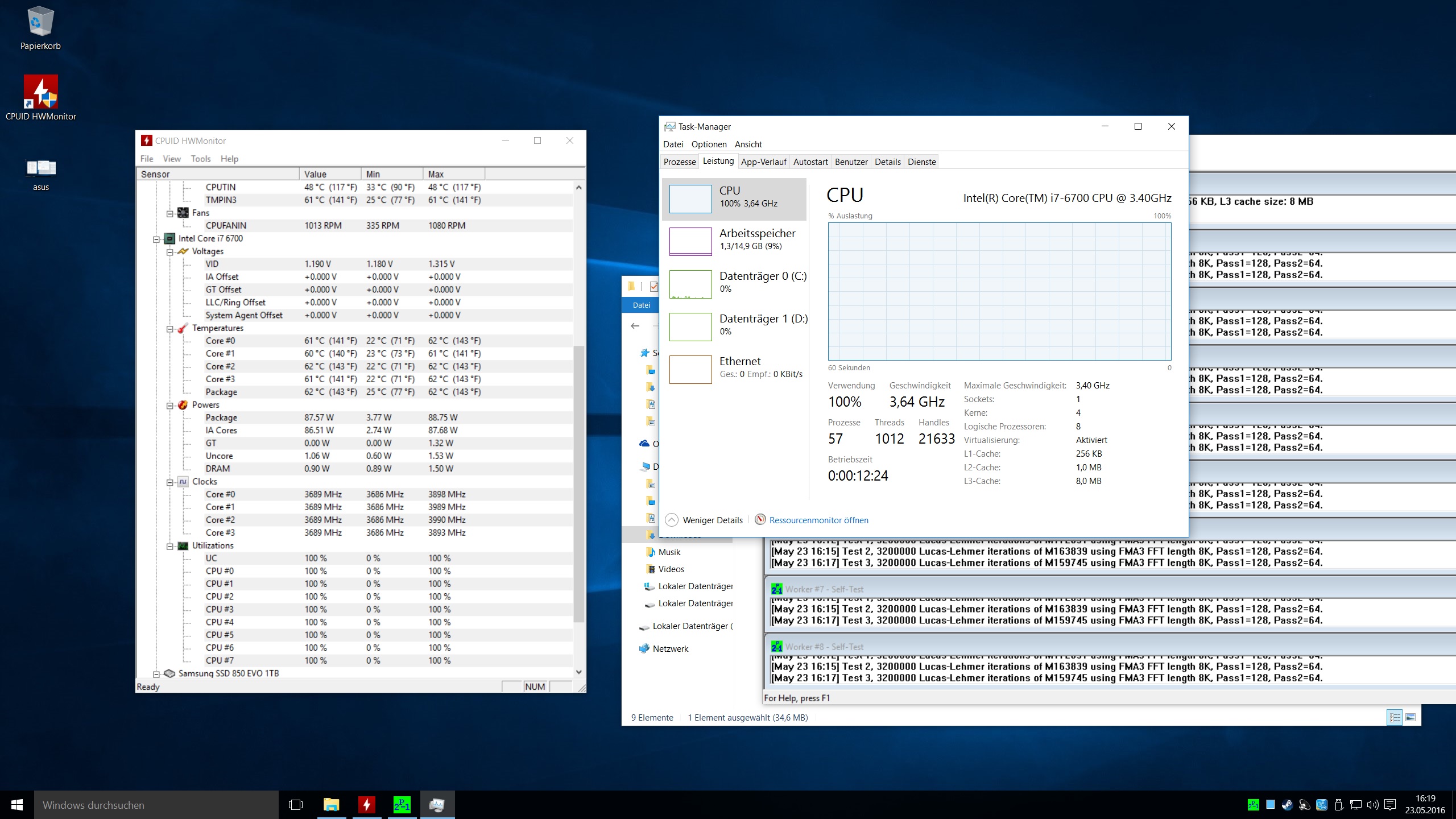Collapse the Clocks section in HWMonitor
Image resolution: width=1456 pixels, height=819 pixels.
point(169,482)
